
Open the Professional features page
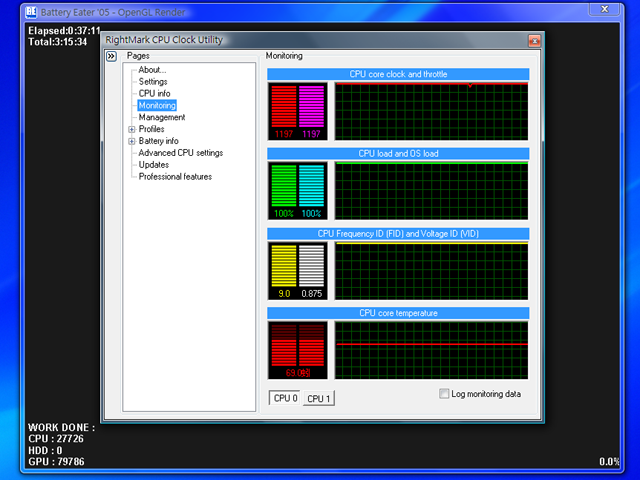175,176
